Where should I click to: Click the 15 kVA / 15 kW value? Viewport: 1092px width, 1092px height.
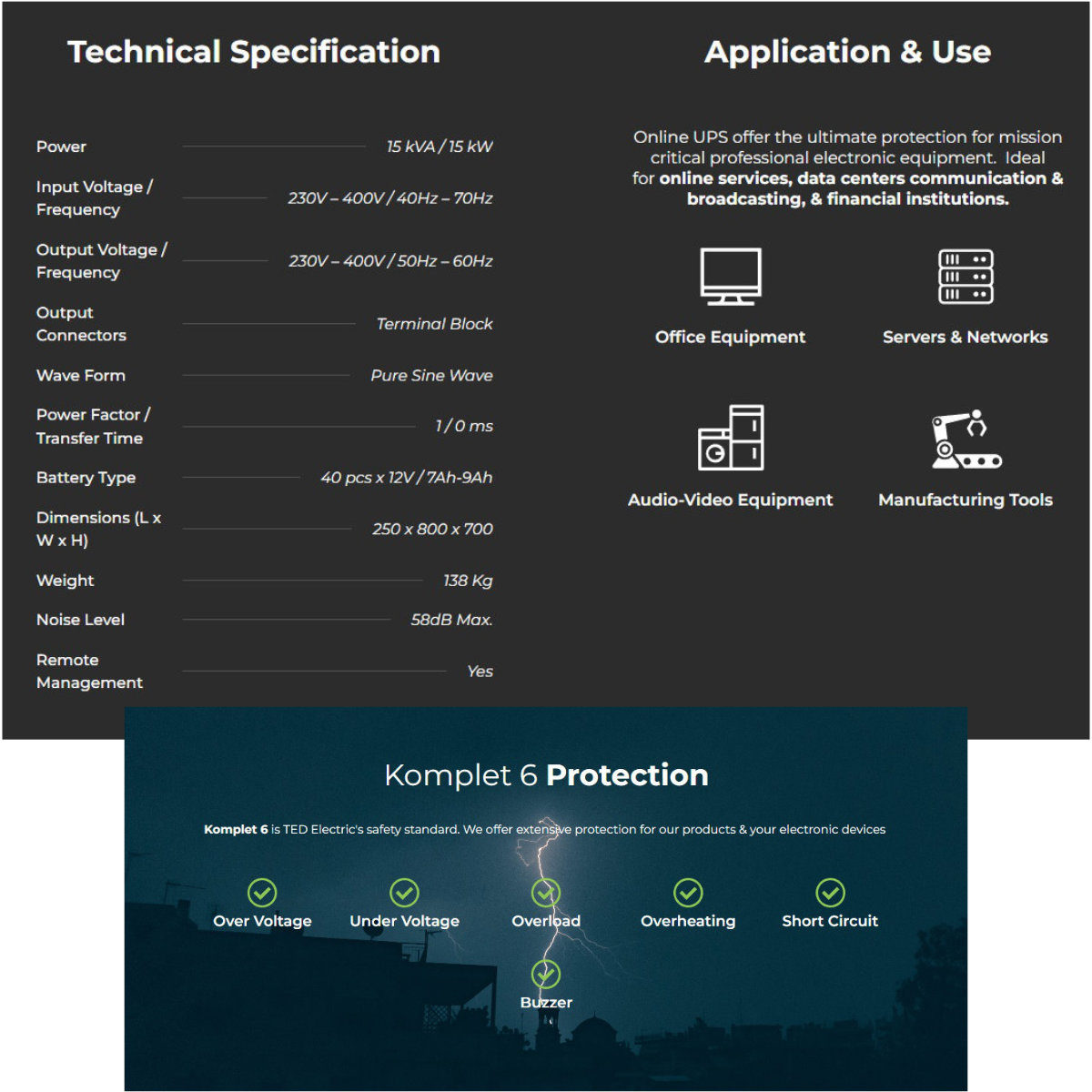coord(440,147)
